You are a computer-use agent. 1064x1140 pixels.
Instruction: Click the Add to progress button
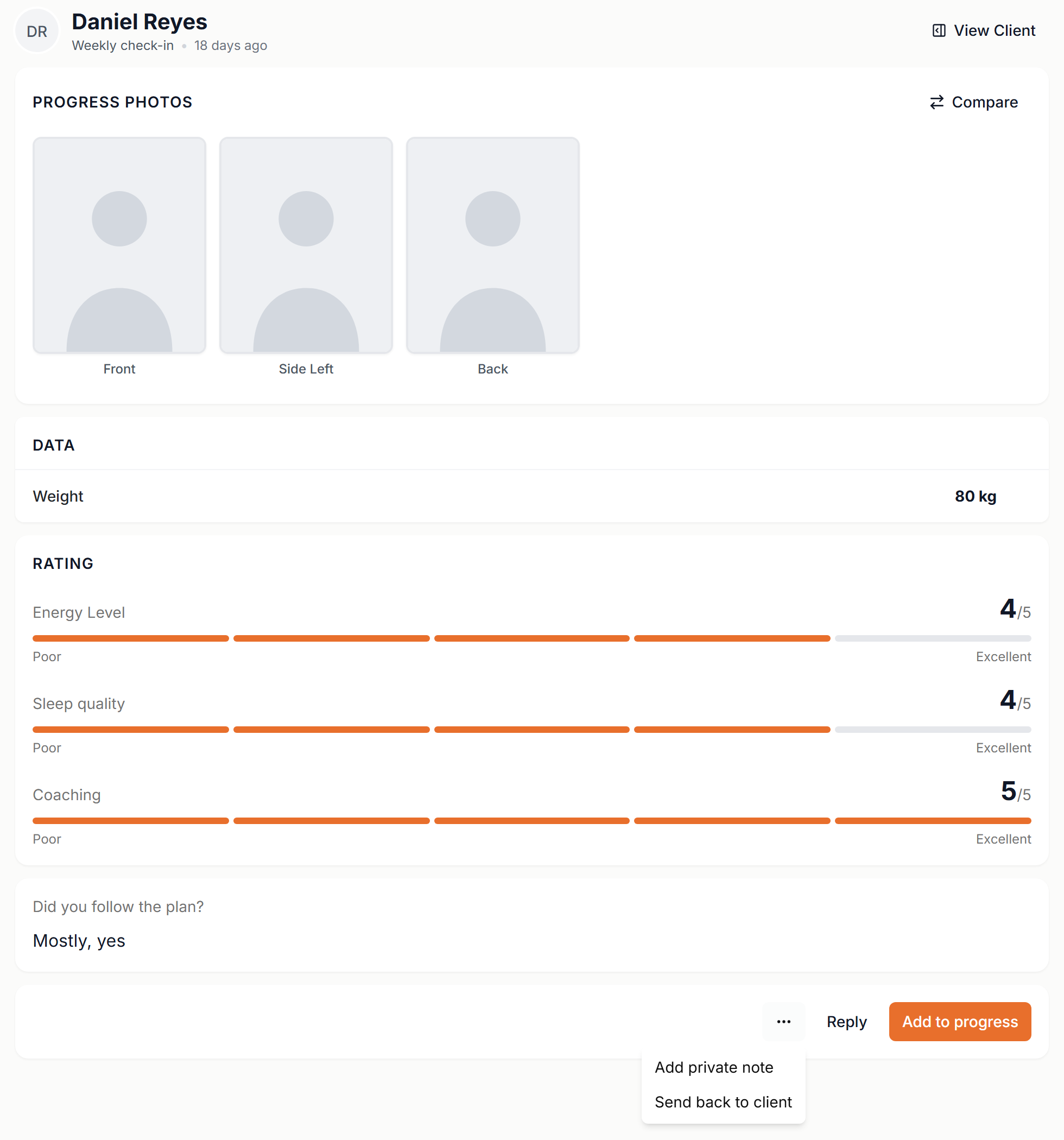pos(960,1021)
